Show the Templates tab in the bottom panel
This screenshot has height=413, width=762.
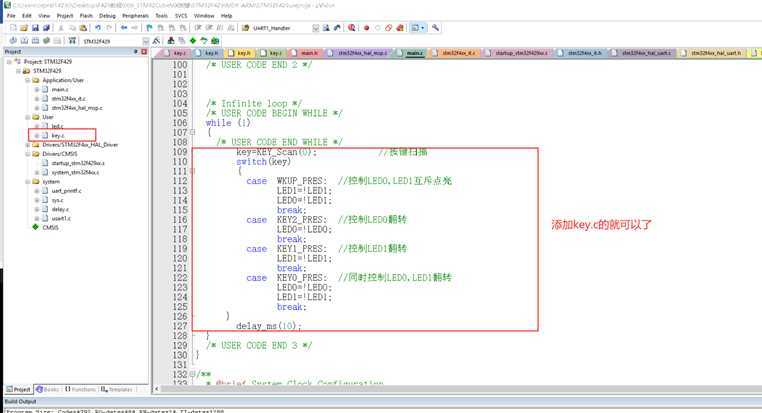coord(117,389)
